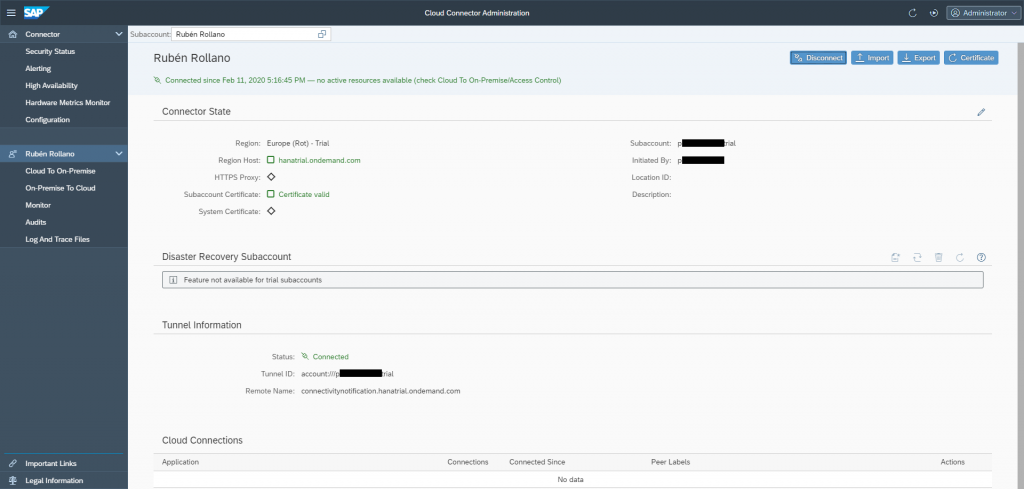Click the info icon in trial feature message
The width and height of the screenshot is (1024, 489).
click(x=173, y=280)
